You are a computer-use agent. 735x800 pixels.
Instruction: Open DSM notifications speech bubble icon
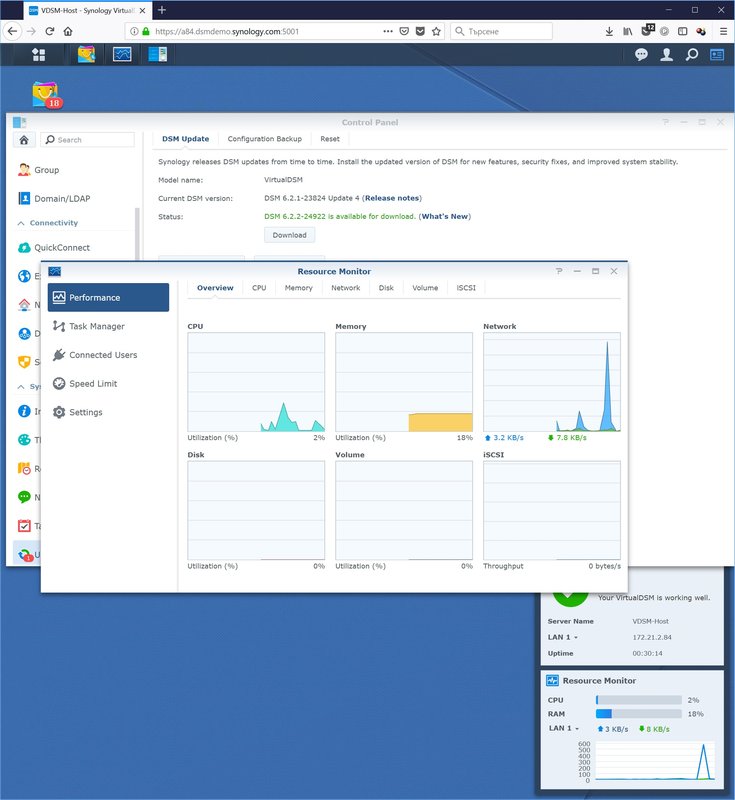641,54
